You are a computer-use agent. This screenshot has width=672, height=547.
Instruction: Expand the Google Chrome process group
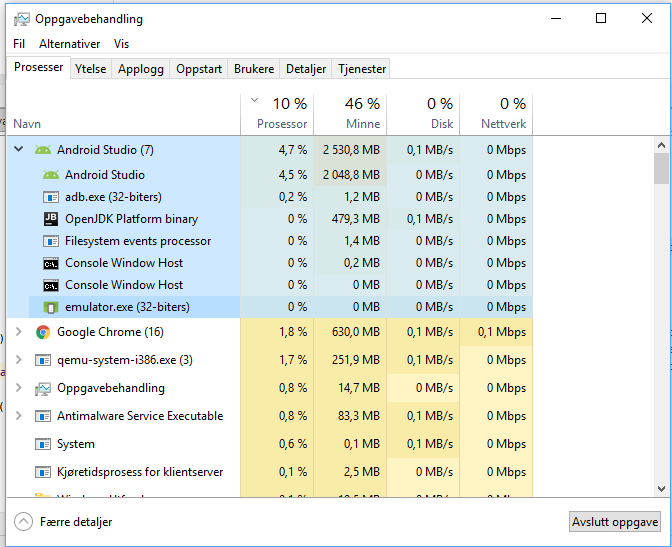click(18, 332)
